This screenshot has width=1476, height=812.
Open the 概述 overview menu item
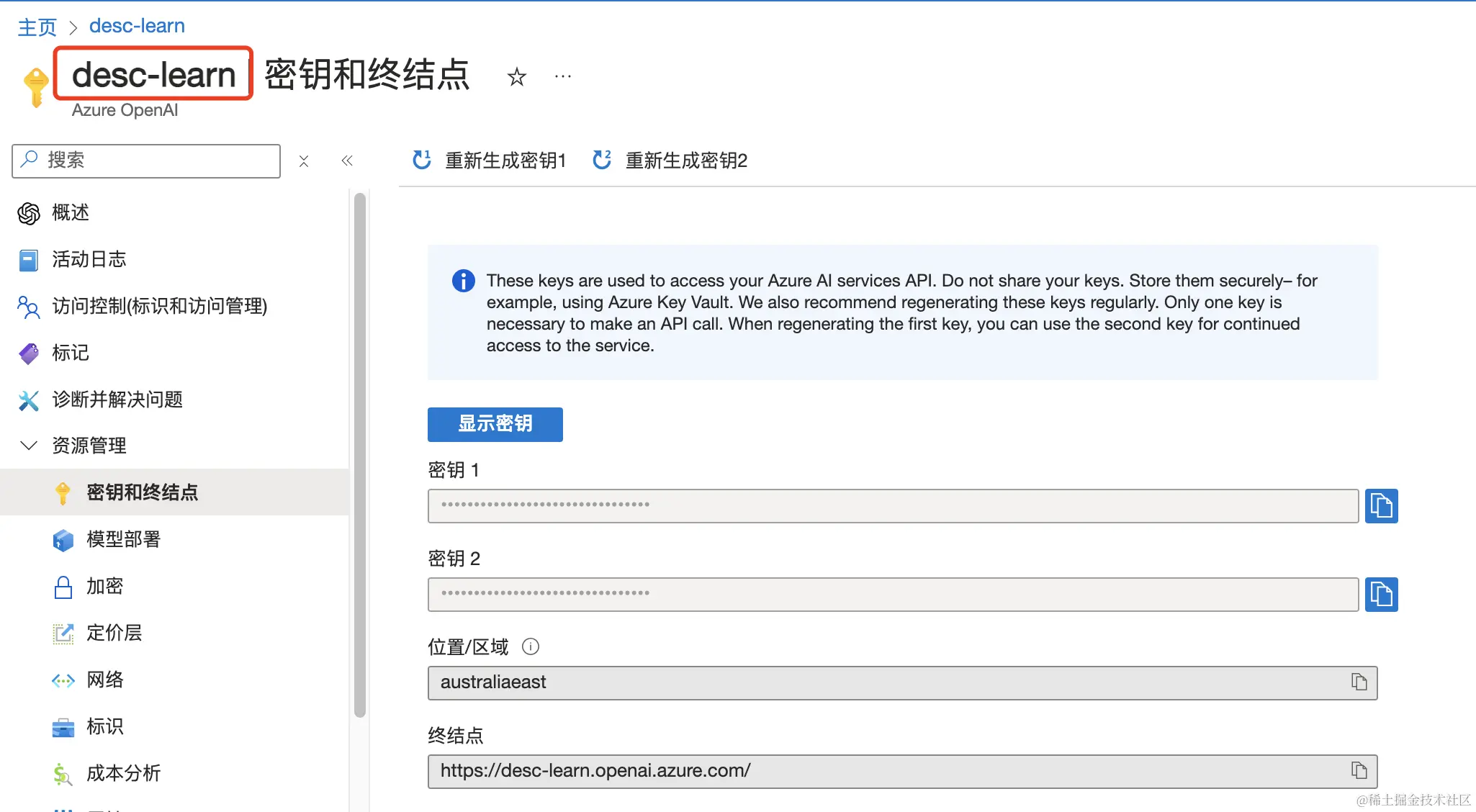click(x=70, y=213)
